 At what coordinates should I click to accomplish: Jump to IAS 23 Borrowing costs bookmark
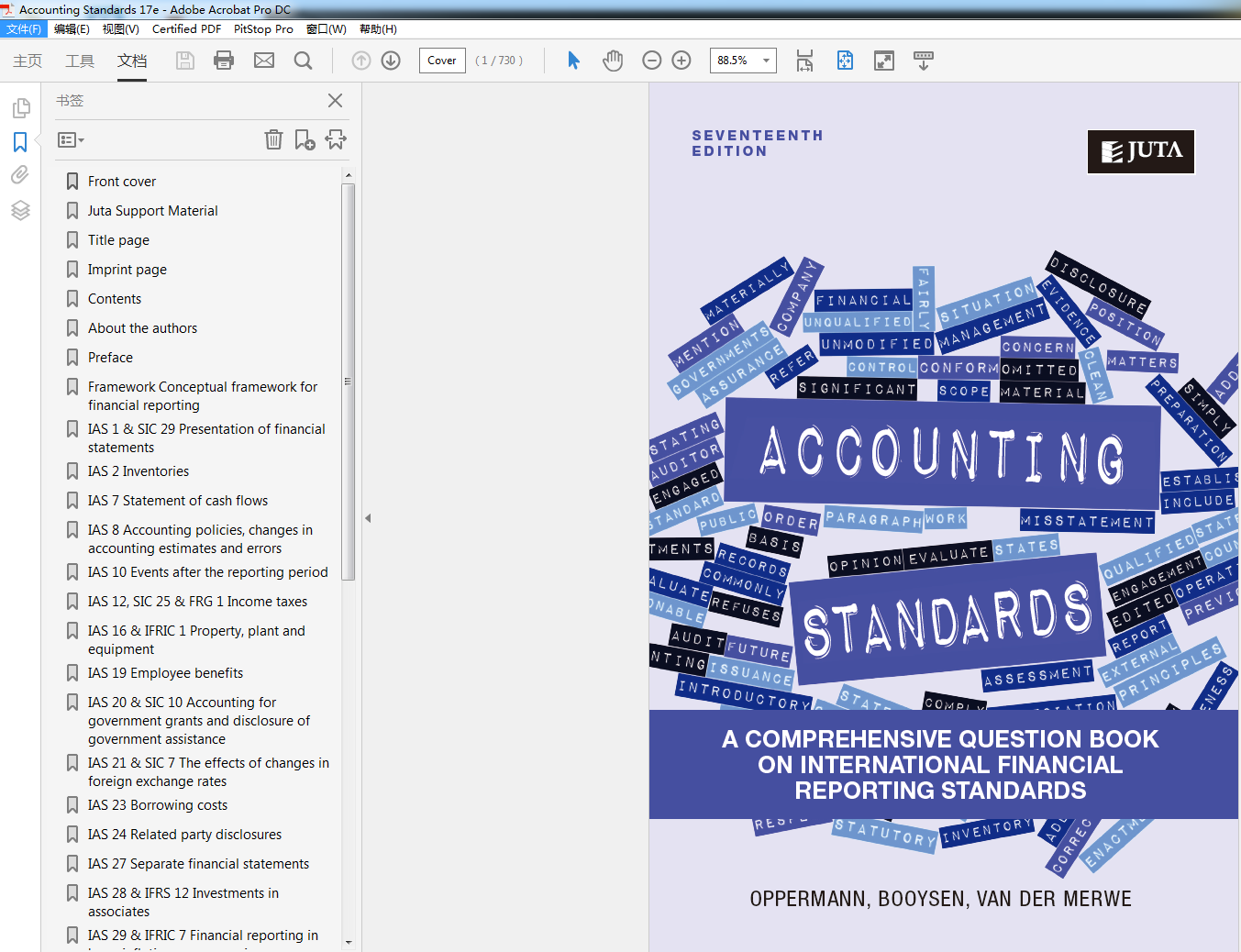[x=158, y=805]
